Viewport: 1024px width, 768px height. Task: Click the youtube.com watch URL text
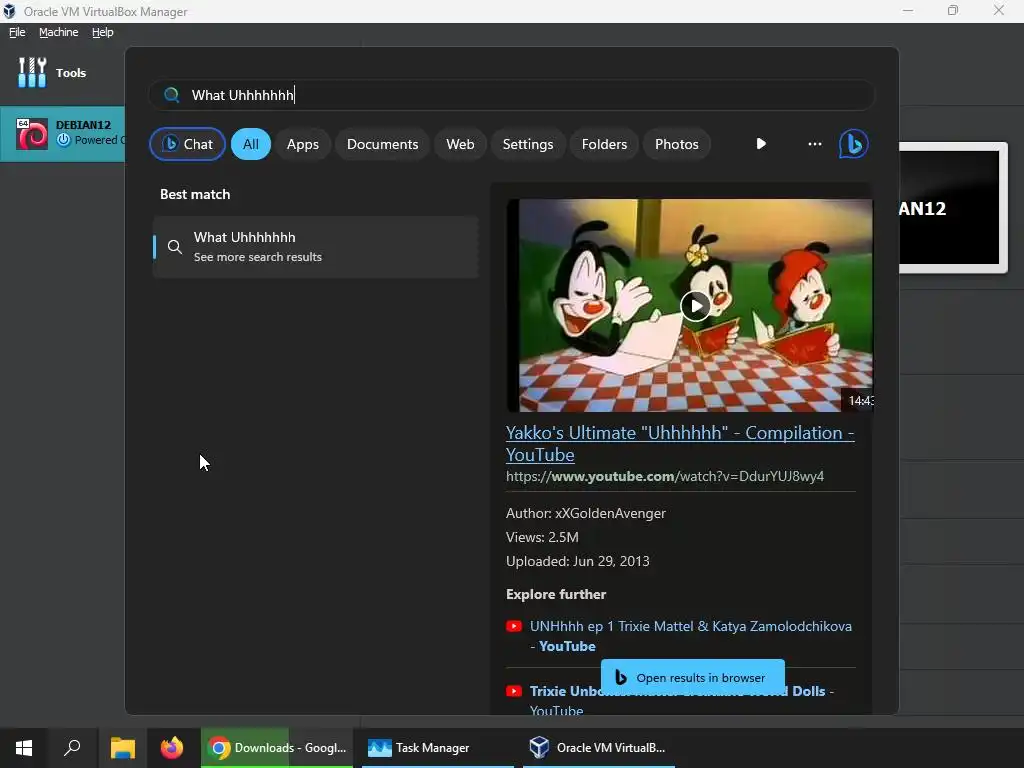665,476
